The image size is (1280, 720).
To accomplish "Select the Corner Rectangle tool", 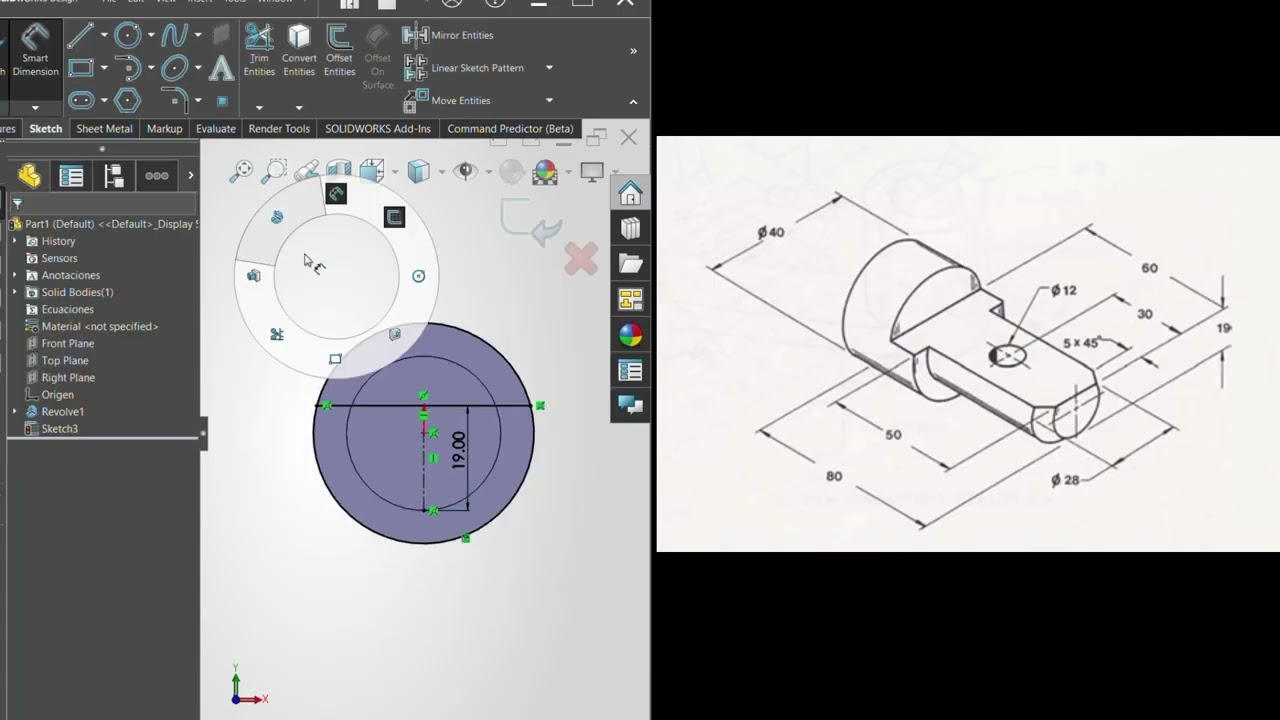I will [x=81, y=68].
